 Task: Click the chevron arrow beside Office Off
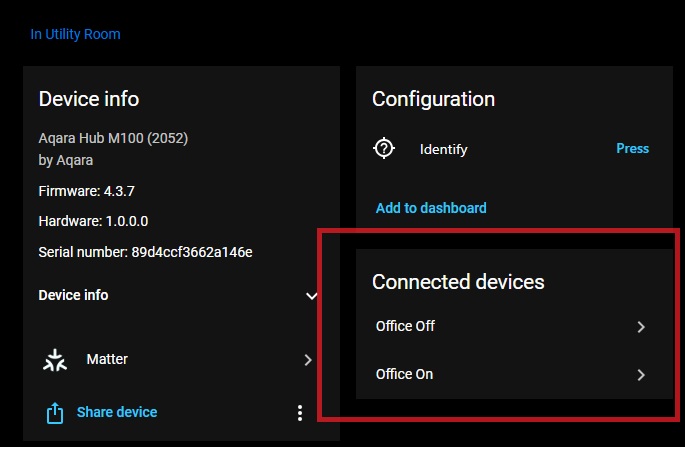pyautogui.click(x=641, y=327)
